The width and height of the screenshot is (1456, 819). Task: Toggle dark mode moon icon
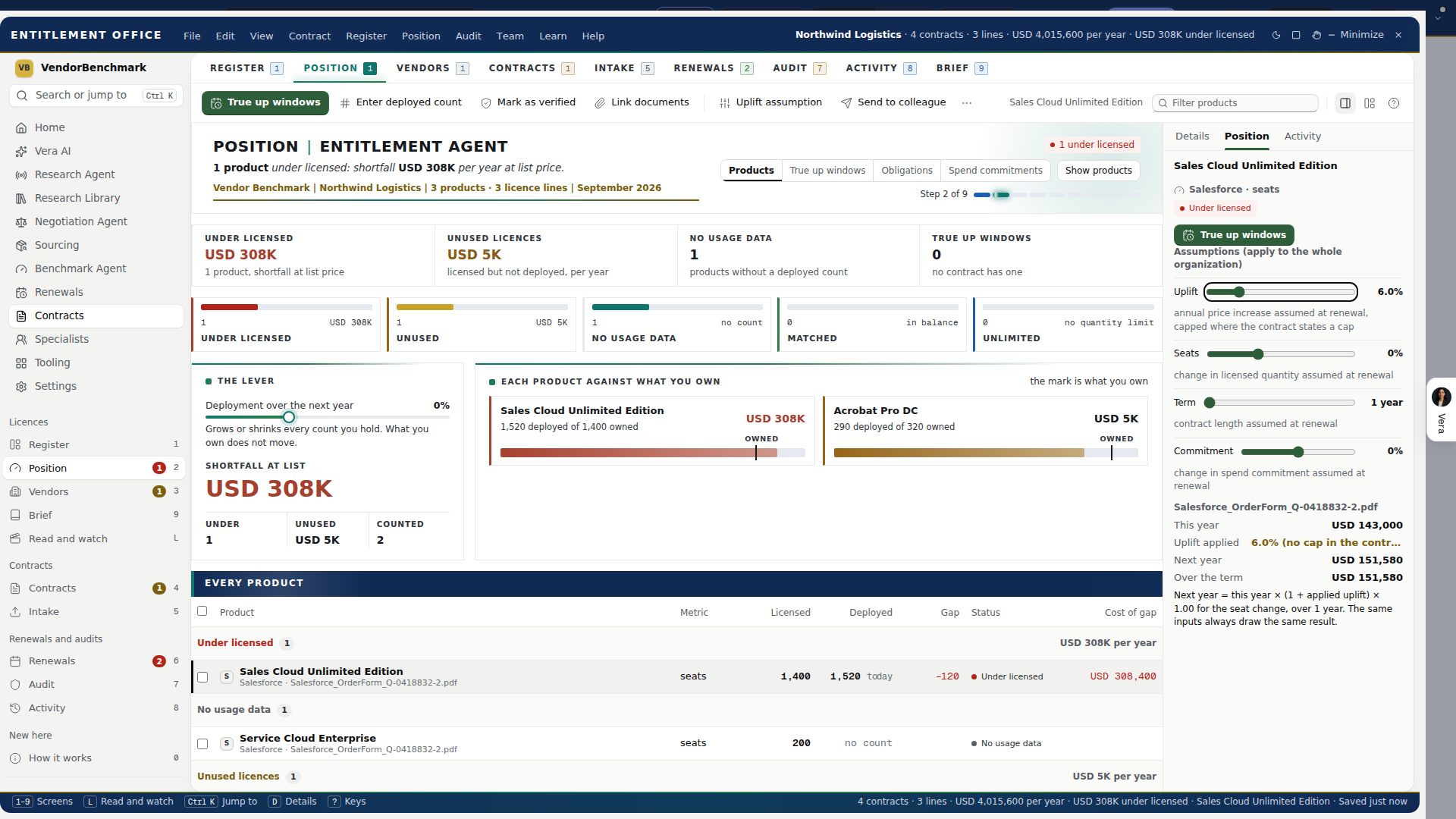coord(1276,35)
